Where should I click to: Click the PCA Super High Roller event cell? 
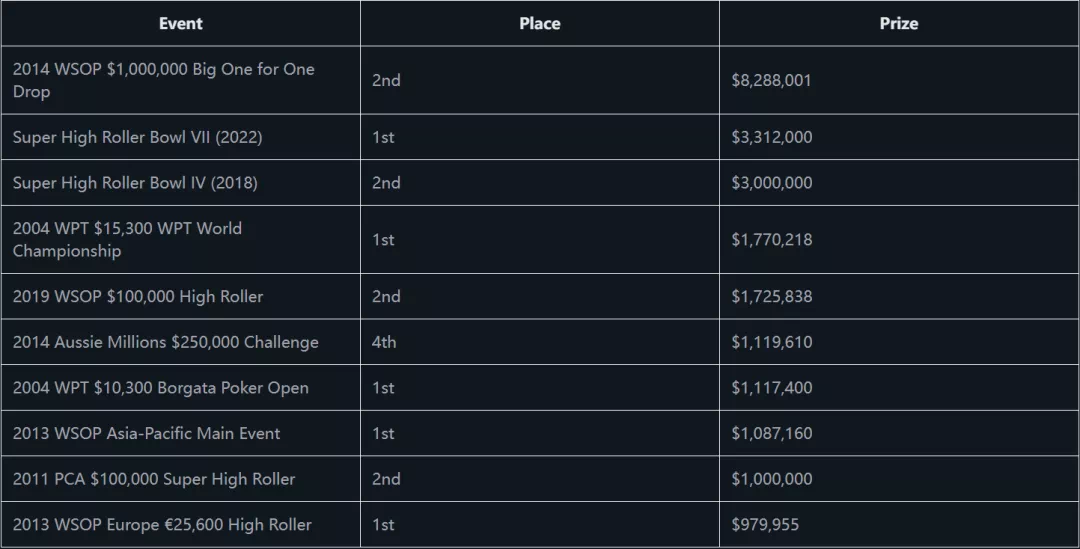point(154,479)
